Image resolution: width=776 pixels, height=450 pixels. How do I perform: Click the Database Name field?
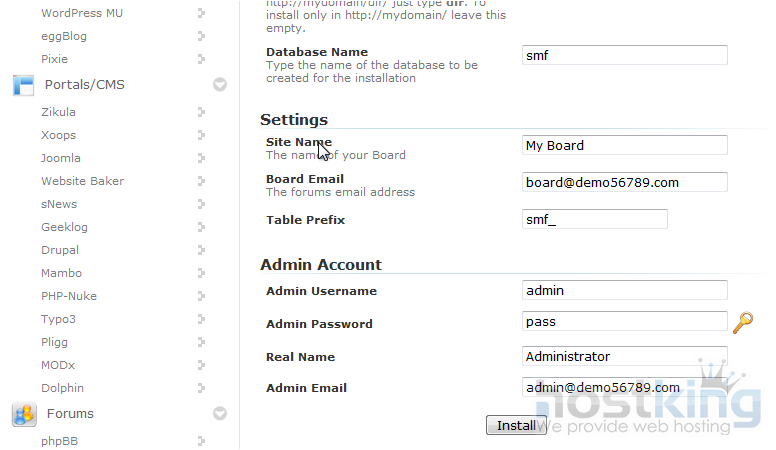click(x=624, y=56)
